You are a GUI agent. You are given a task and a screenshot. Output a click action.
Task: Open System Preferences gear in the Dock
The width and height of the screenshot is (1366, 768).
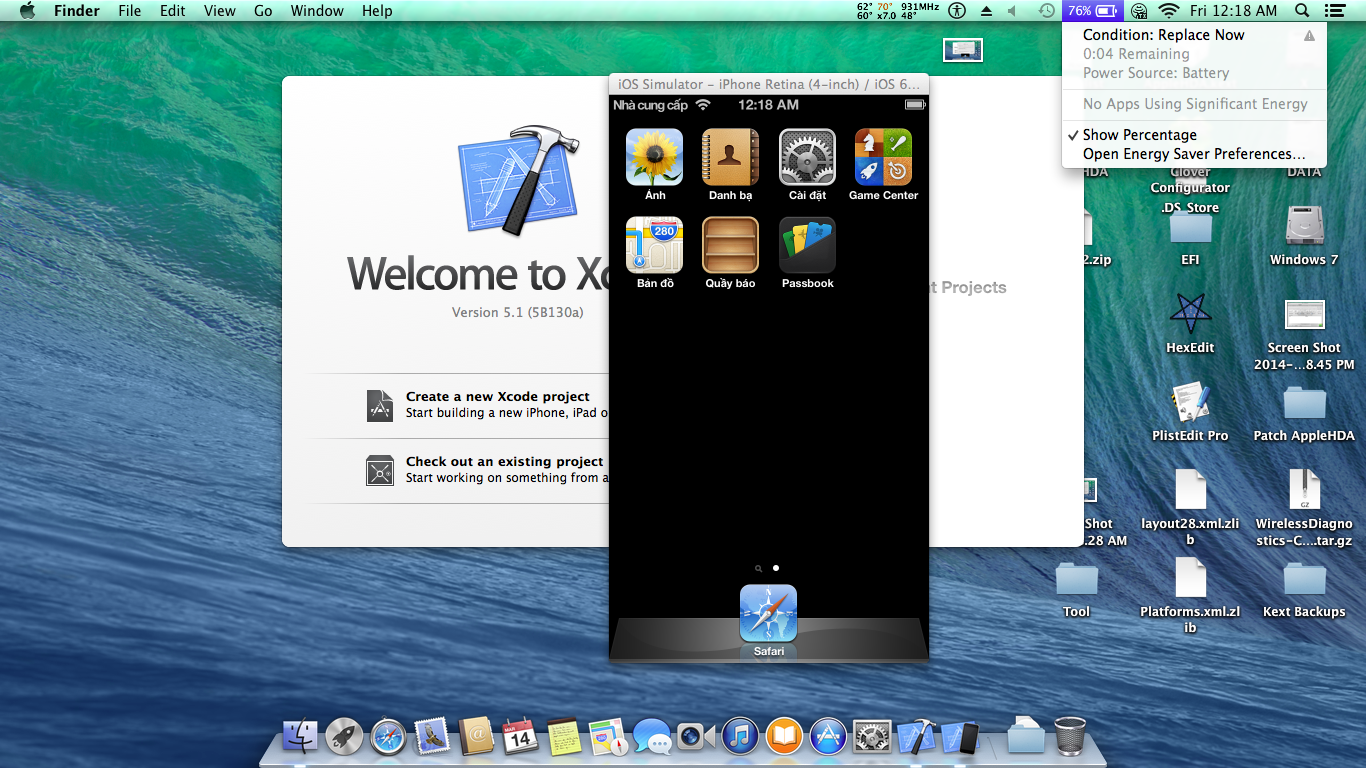tap(872, 737)
